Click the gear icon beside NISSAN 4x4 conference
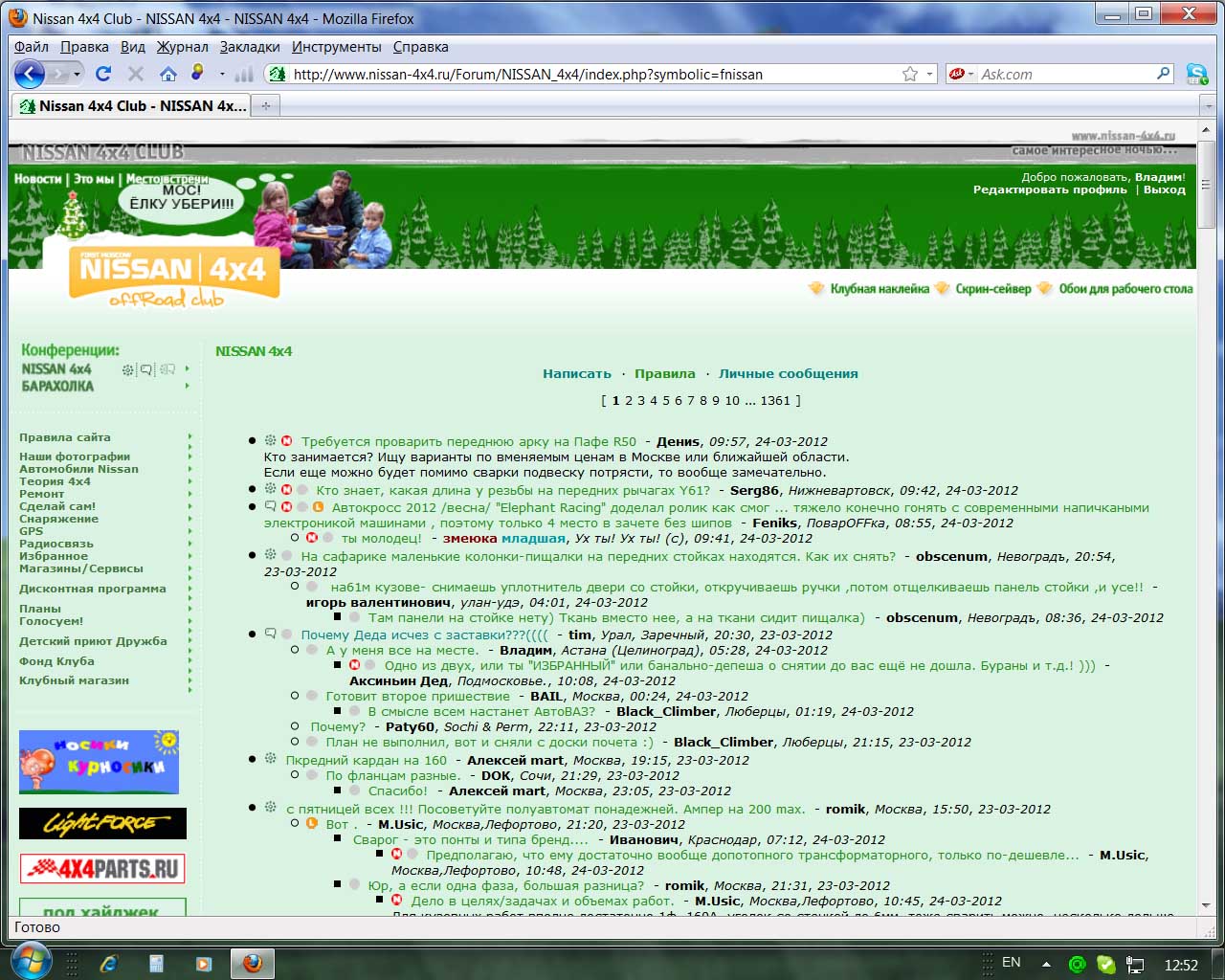Viewport: 1225px width, 980px height. tap(127, 369)
